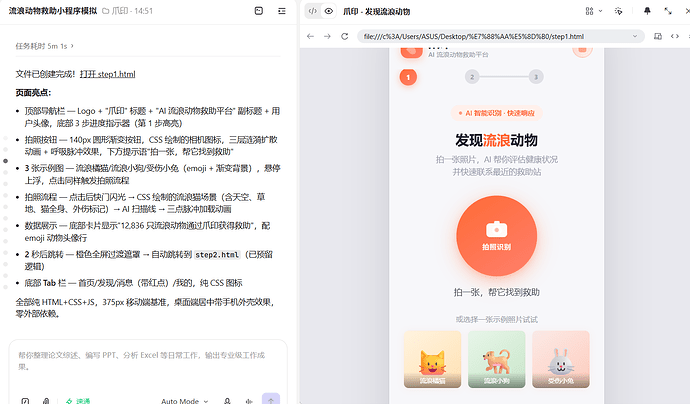Open the history panel icon in chat header

pyautogui.click(x=259, y=11)
